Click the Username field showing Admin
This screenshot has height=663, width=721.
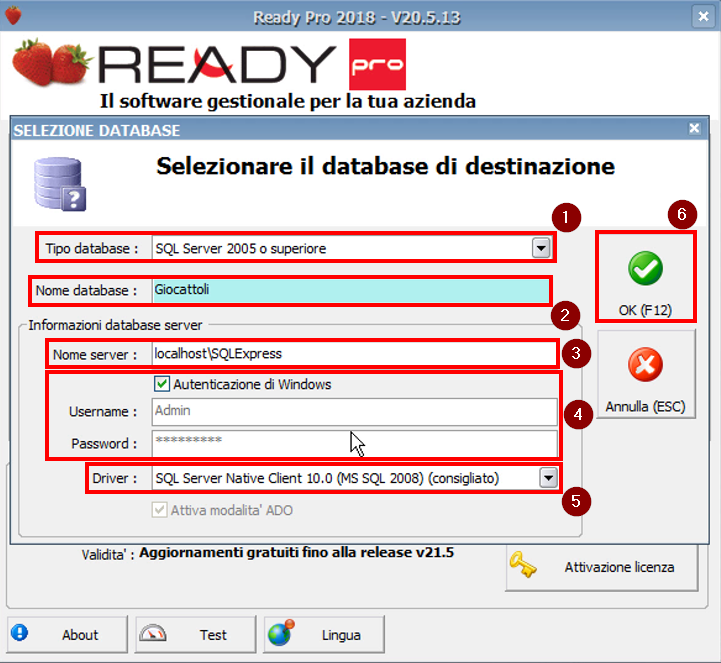(355, 412)
